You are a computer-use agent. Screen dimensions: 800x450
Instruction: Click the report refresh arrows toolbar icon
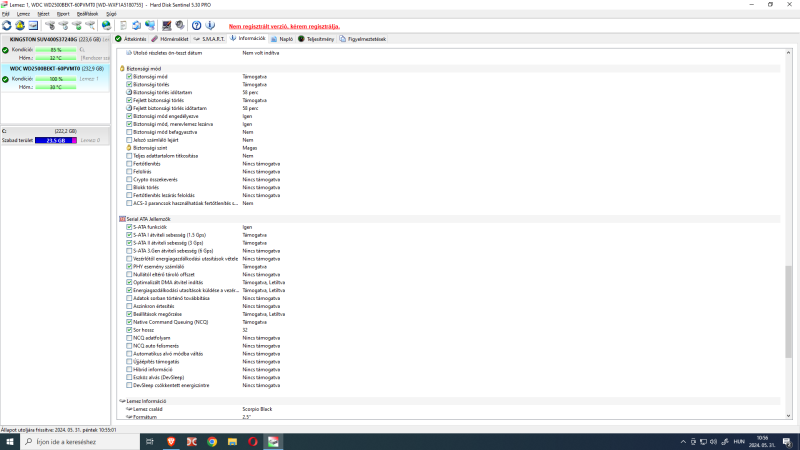click(x=136, y=26)
